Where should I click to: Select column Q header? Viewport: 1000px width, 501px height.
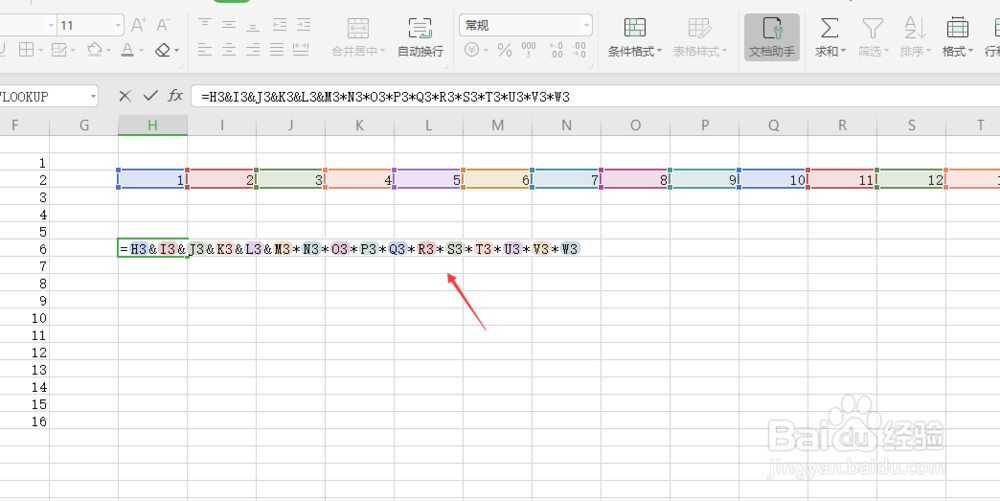(774, 125)
